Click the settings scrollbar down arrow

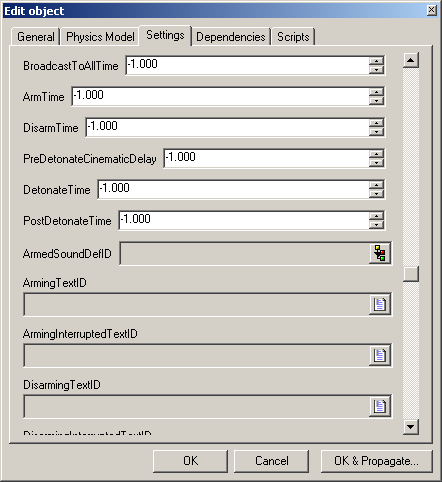tap(411, 427)
